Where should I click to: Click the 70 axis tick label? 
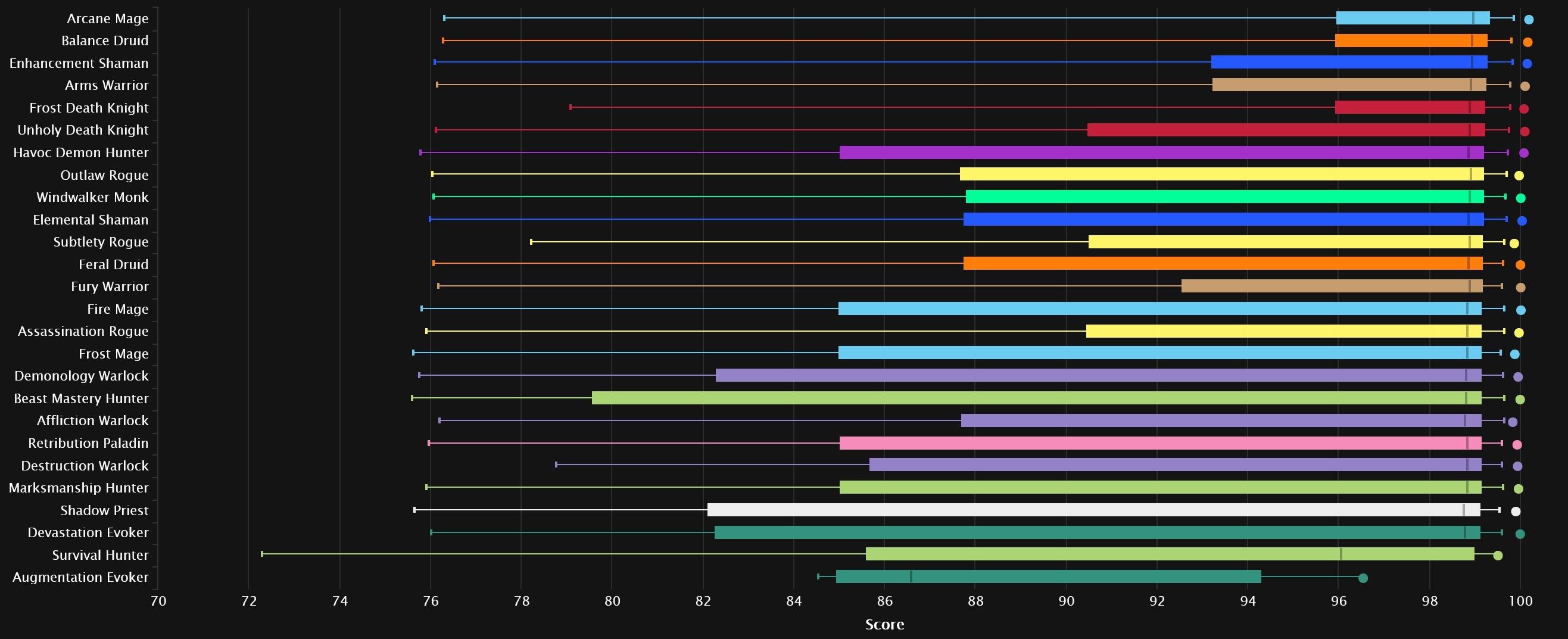point(158,601)
